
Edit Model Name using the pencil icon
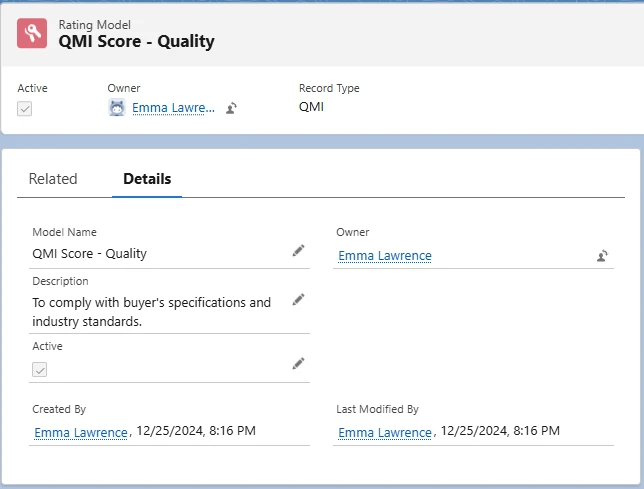[x=298, y=251]
